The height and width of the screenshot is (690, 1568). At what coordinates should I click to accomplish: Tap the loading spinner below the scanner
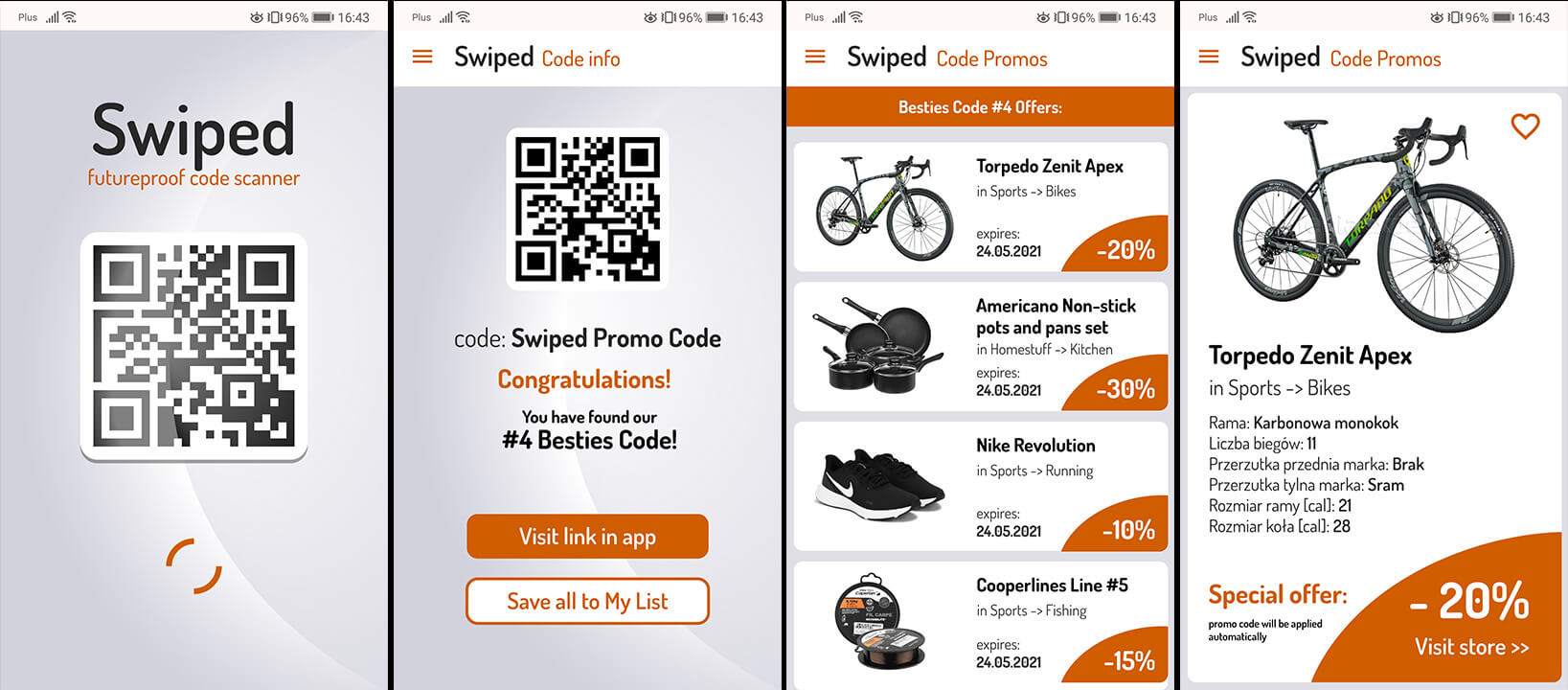pyautogui.click(x=193, y=565)
